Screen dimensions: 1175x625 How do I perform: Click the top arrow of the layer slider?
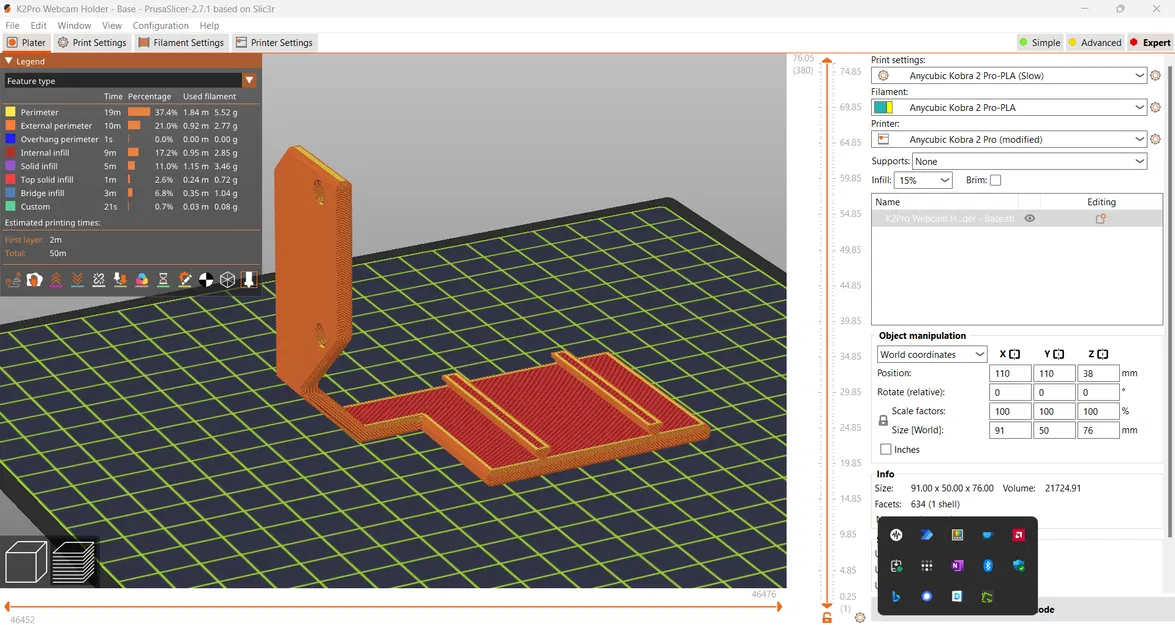pos(826,61)
